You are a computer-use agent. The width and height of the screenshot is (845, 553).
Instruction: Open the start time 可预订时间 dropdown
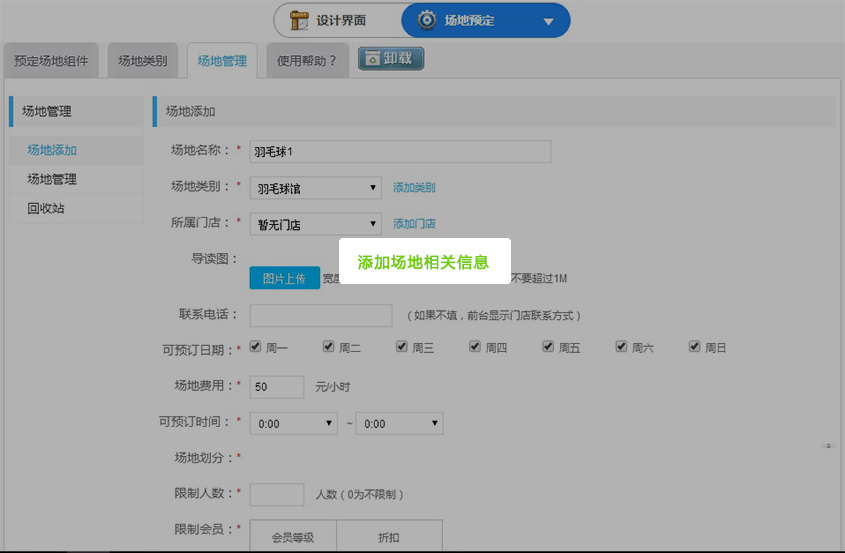(x=293, y=424)
